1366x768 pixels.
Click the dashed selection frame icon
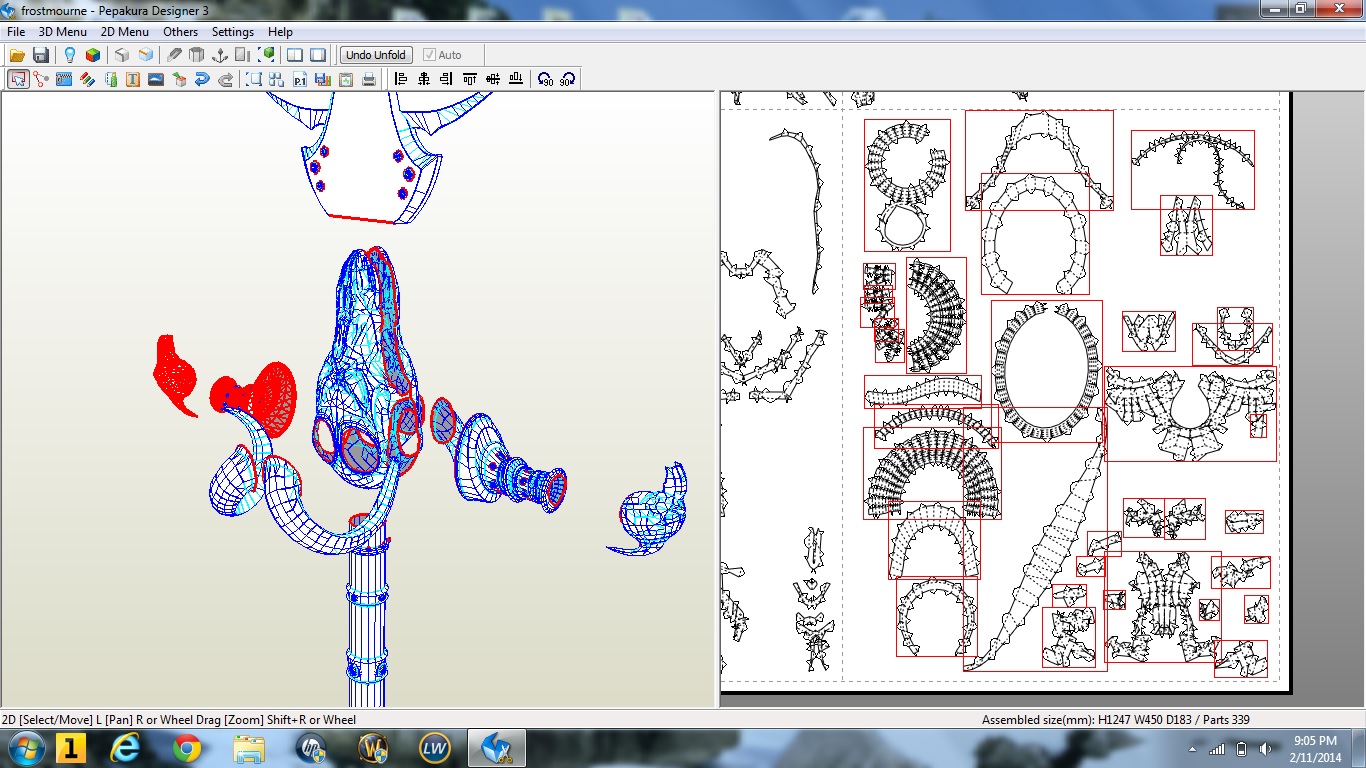pyautogui.click(x=254, y=79)
